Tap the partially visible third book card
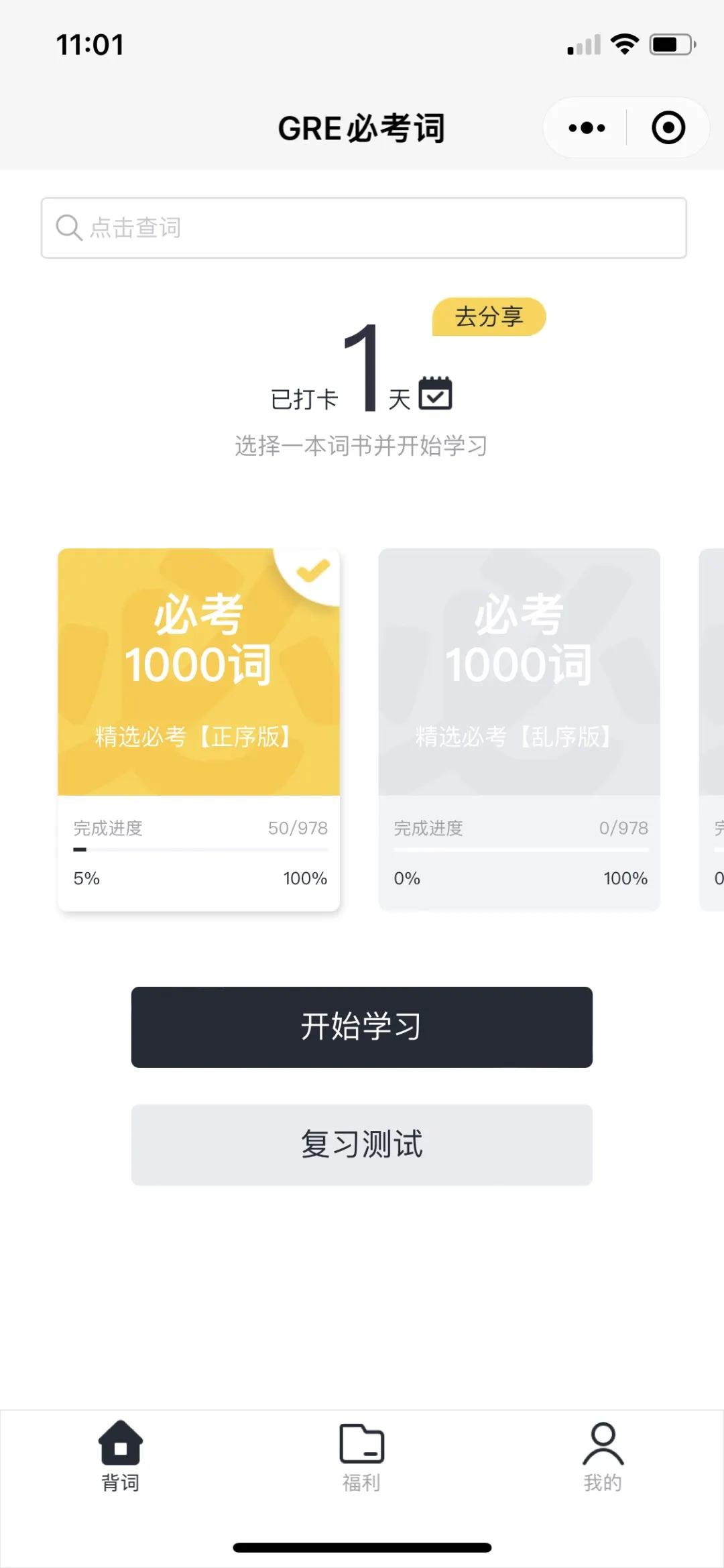 tap(712, 729)
